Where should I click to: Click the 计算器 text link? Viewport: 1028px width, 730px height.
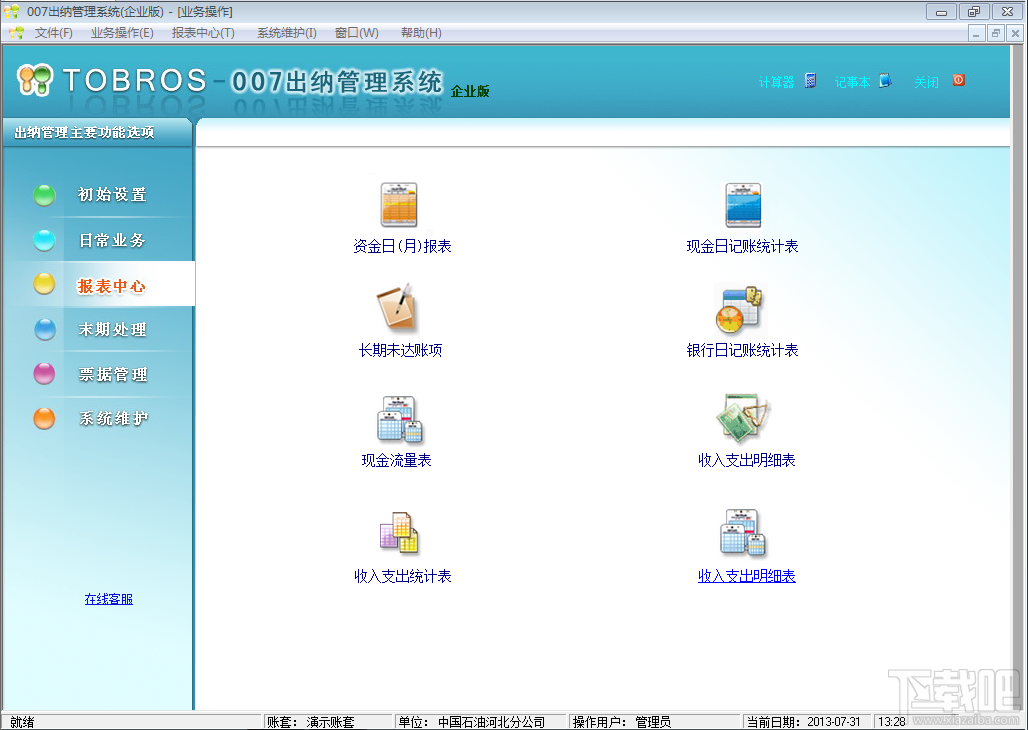pyautogui.click(x=776, y=82)
